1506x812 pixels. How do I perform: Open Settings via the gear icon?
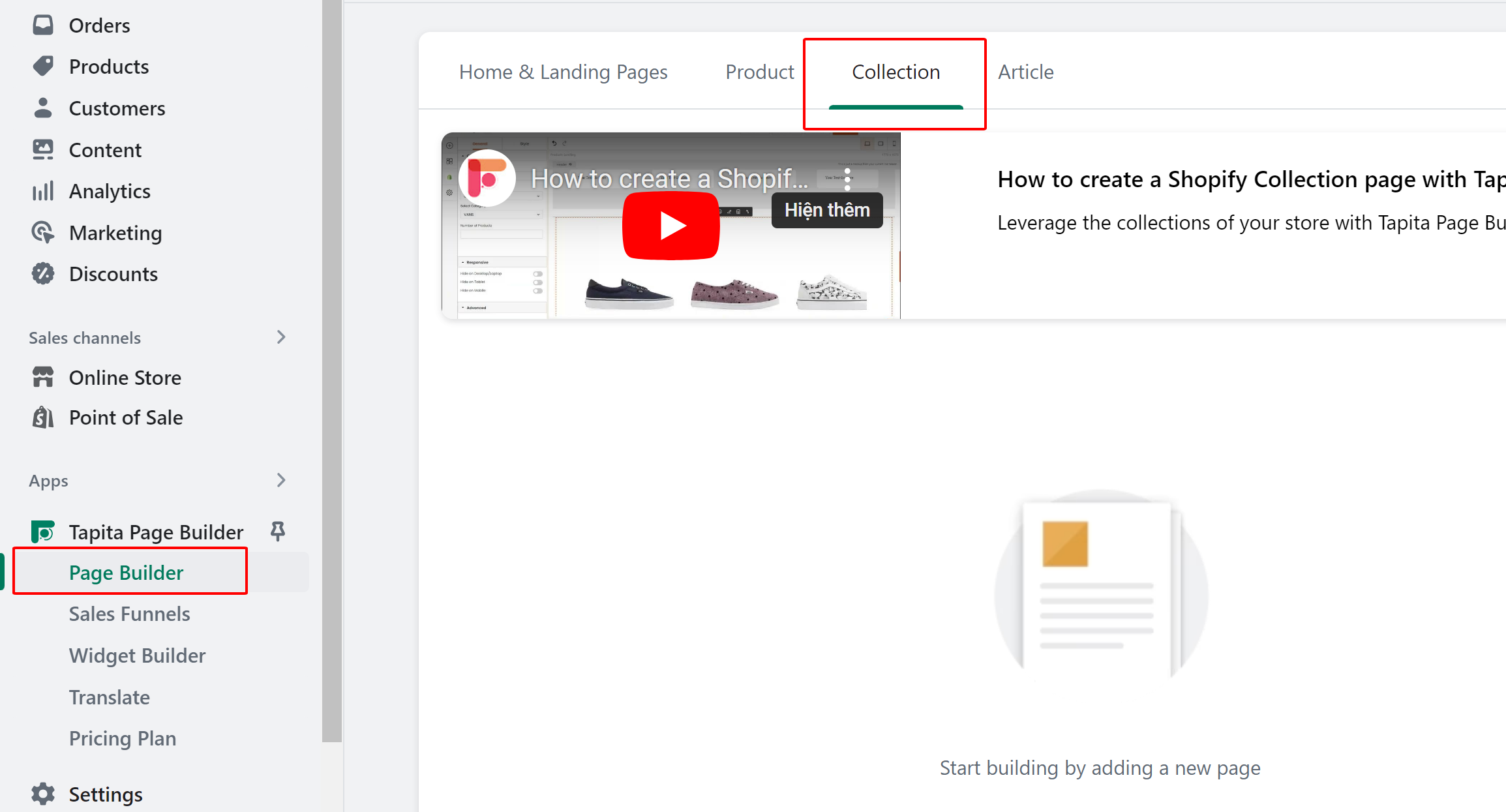[43, 794]
